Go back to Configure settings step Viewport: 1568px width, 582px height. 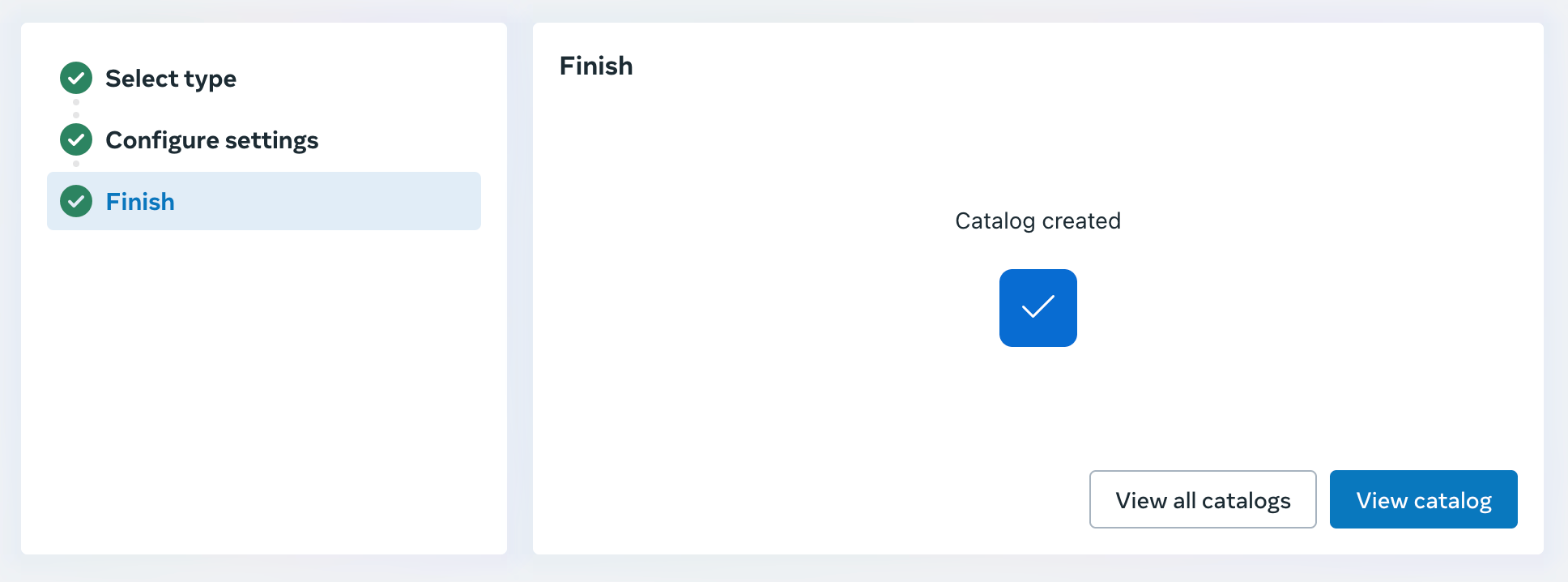211,140
